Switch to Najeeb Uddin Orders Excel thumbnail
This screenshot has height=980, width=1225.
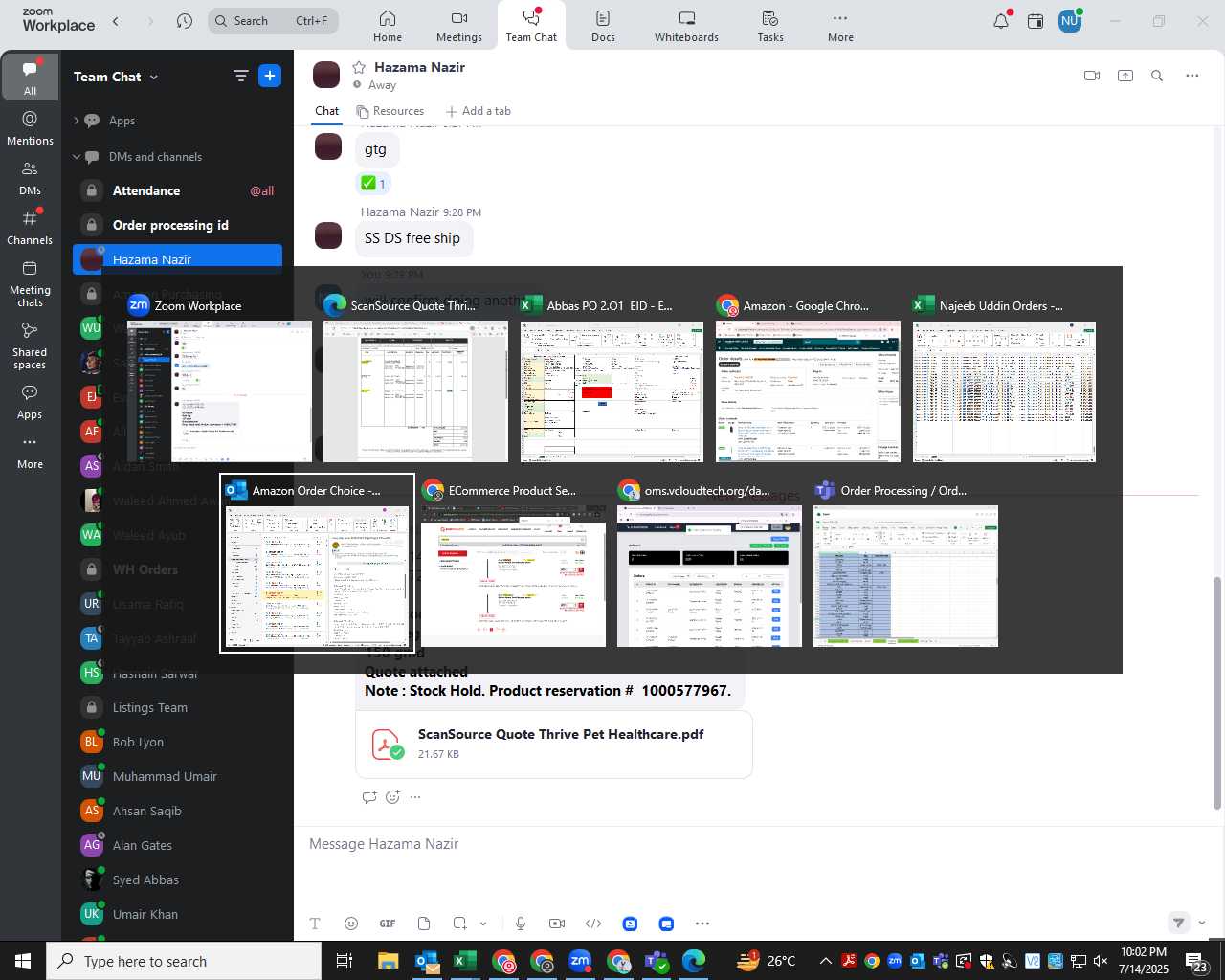click(1004, 379)
